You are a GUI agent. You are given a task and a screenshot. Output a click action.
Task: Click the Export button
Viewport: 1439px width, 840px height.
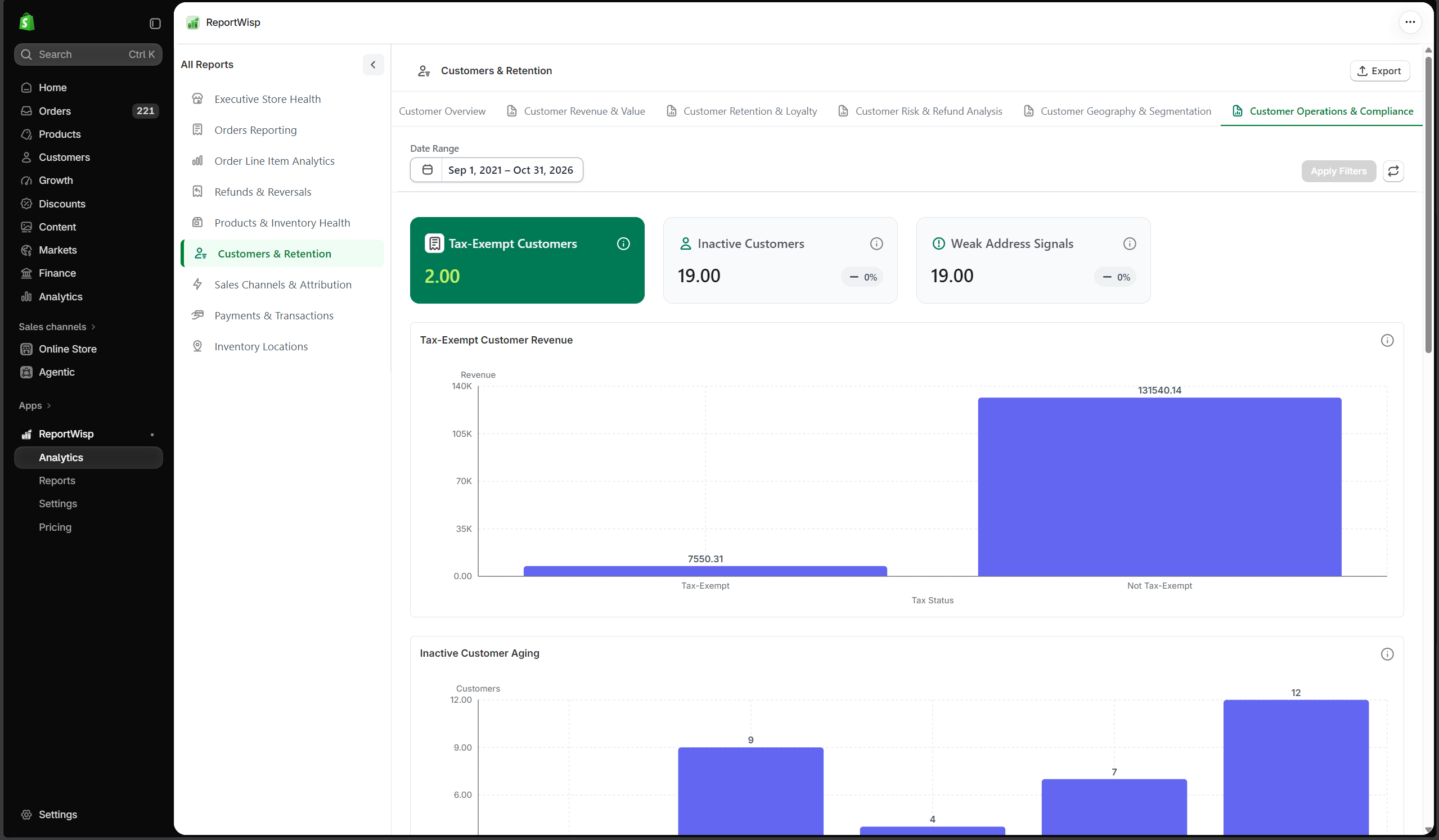coord(1379,71)
